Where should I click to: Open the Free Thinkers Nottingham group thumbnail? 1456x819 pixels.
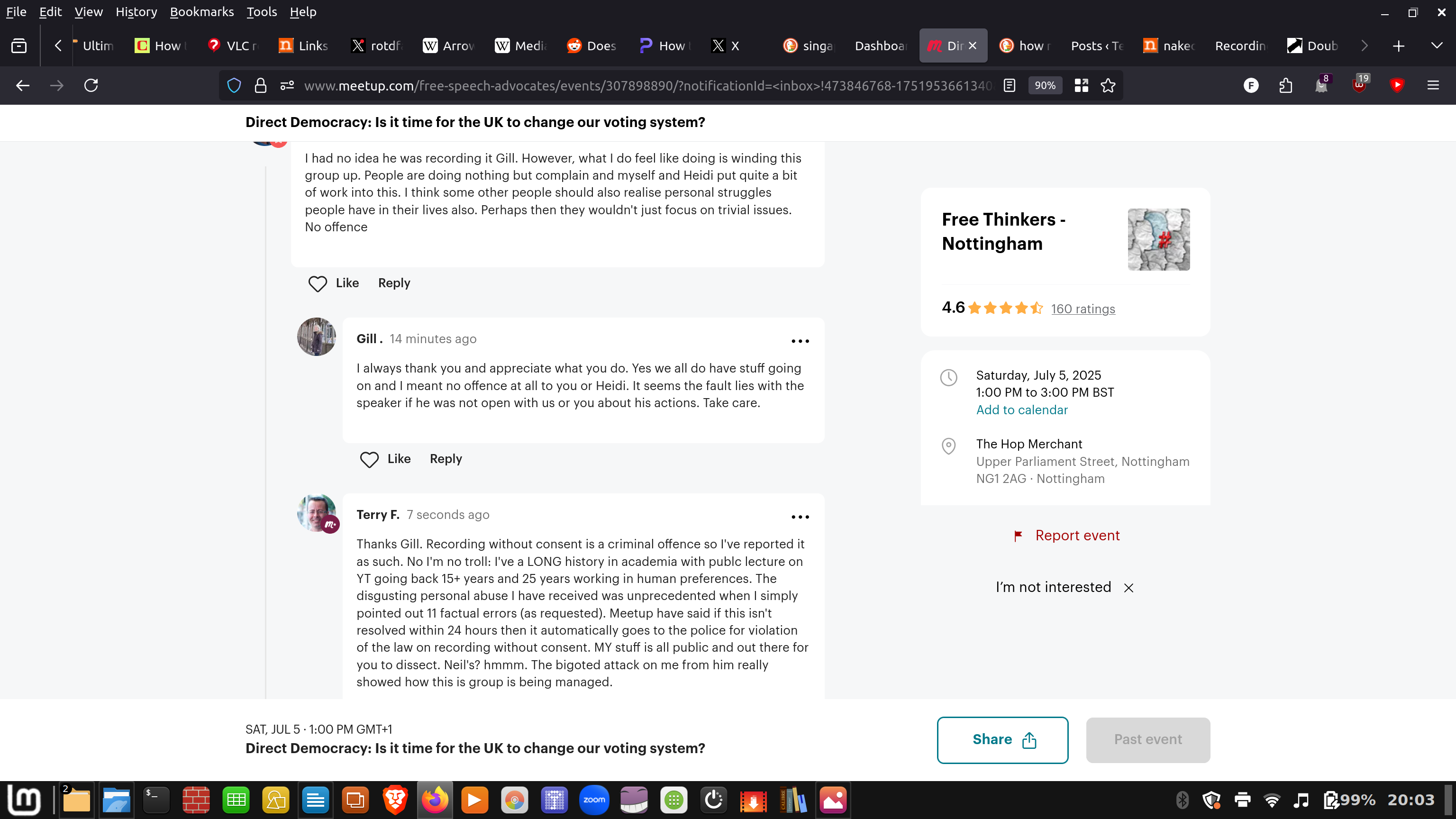pyautogui.click(x=1159, y=240)
